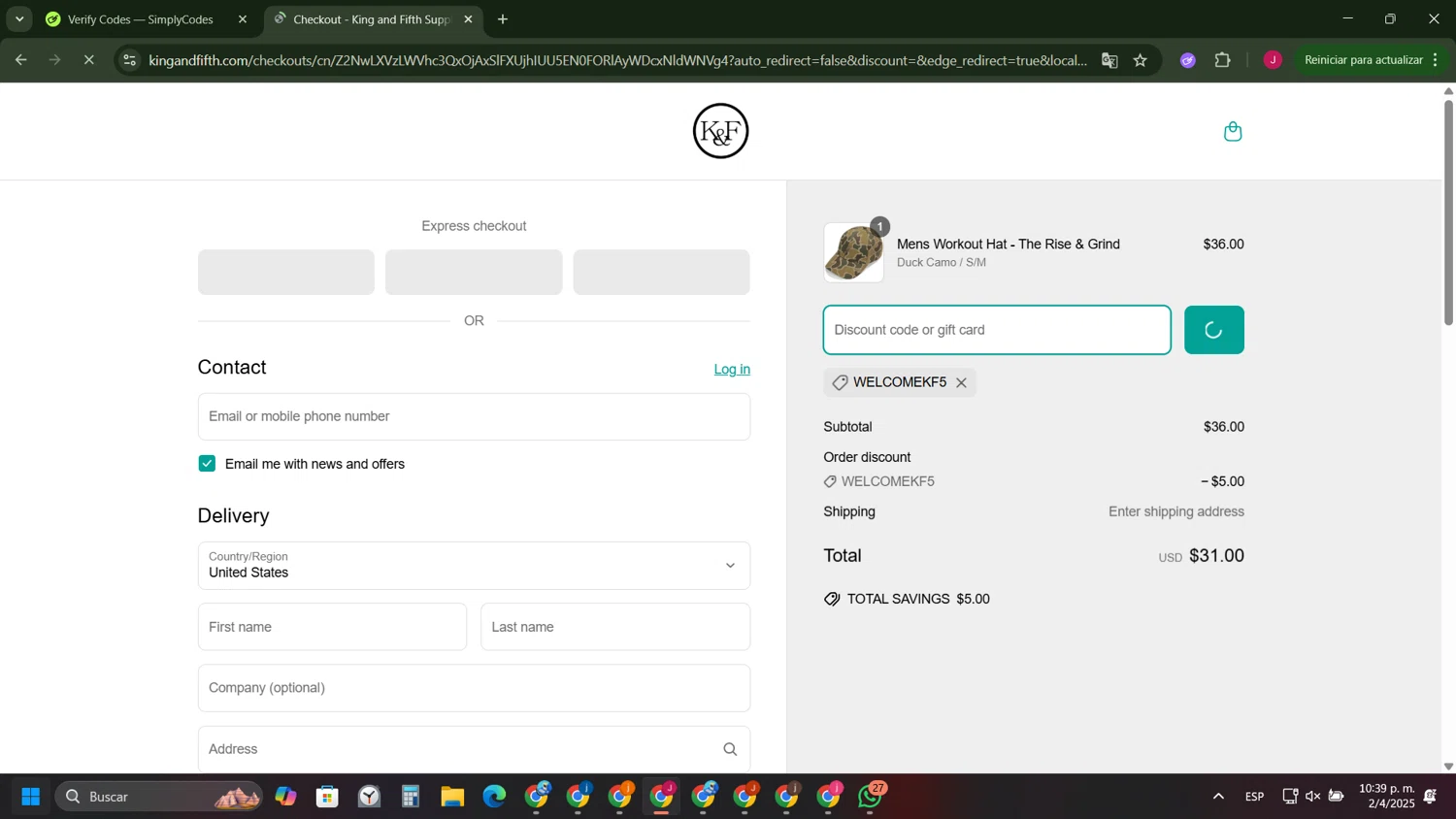View site information icon in address bar
Viewport: 1456px width, 819px height.
(x=130, y=60)
